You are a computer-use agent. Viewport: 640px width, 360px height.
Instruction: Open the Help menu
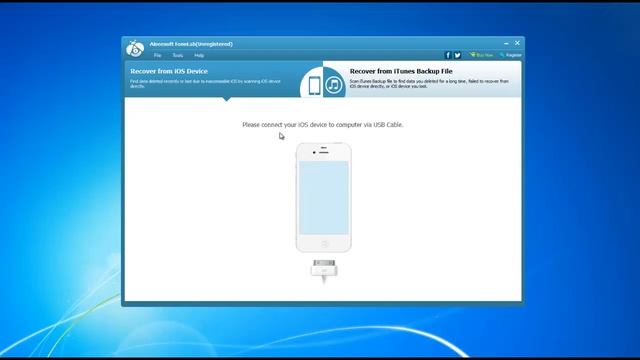click(x=199, y=55)
